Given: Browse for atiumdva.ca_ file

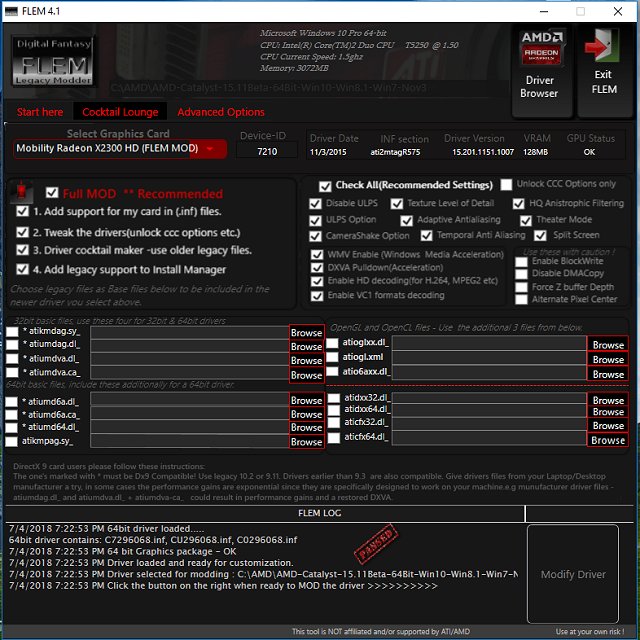Looking at the screenshot, I should (x=307, y=375).
